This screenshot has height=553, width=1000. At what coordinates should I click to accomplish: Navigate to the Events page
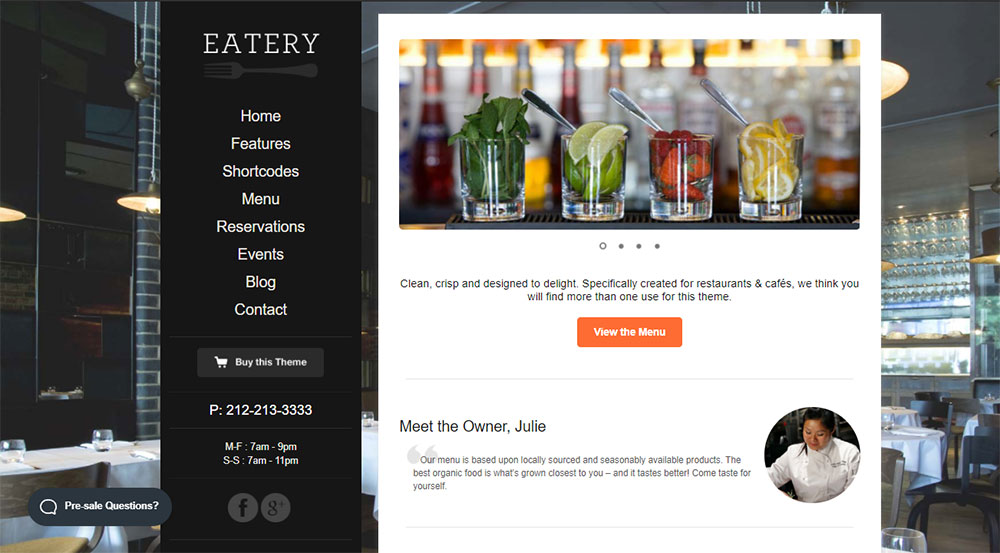tap(261, 254)
